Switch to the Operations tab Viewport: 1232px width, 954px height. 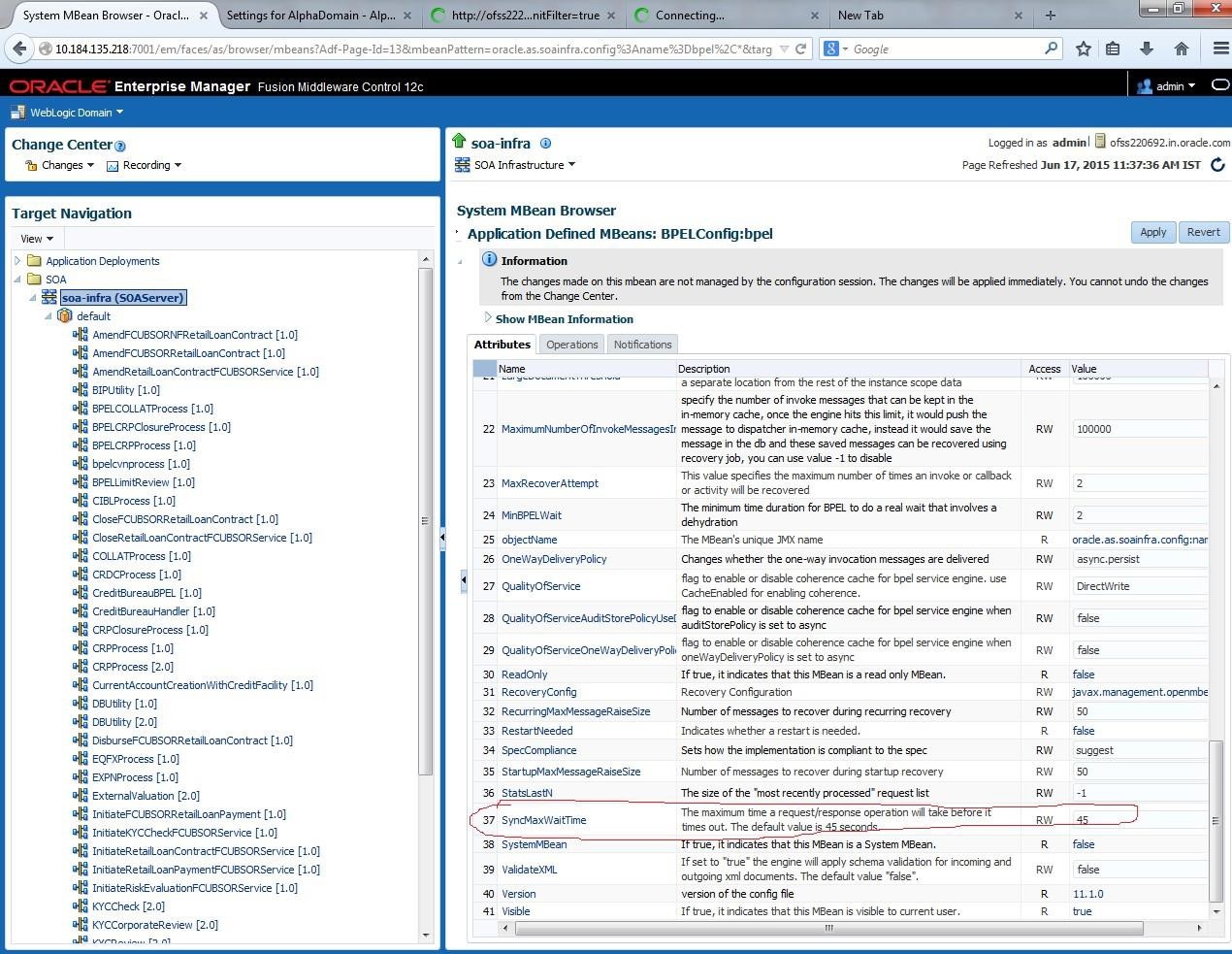coord(571,345)
